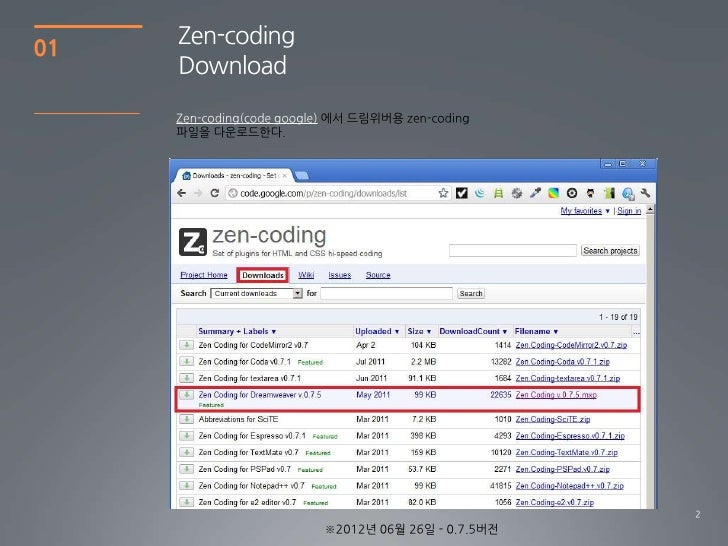Click the page scrollbar up arrow

point(650,210)
